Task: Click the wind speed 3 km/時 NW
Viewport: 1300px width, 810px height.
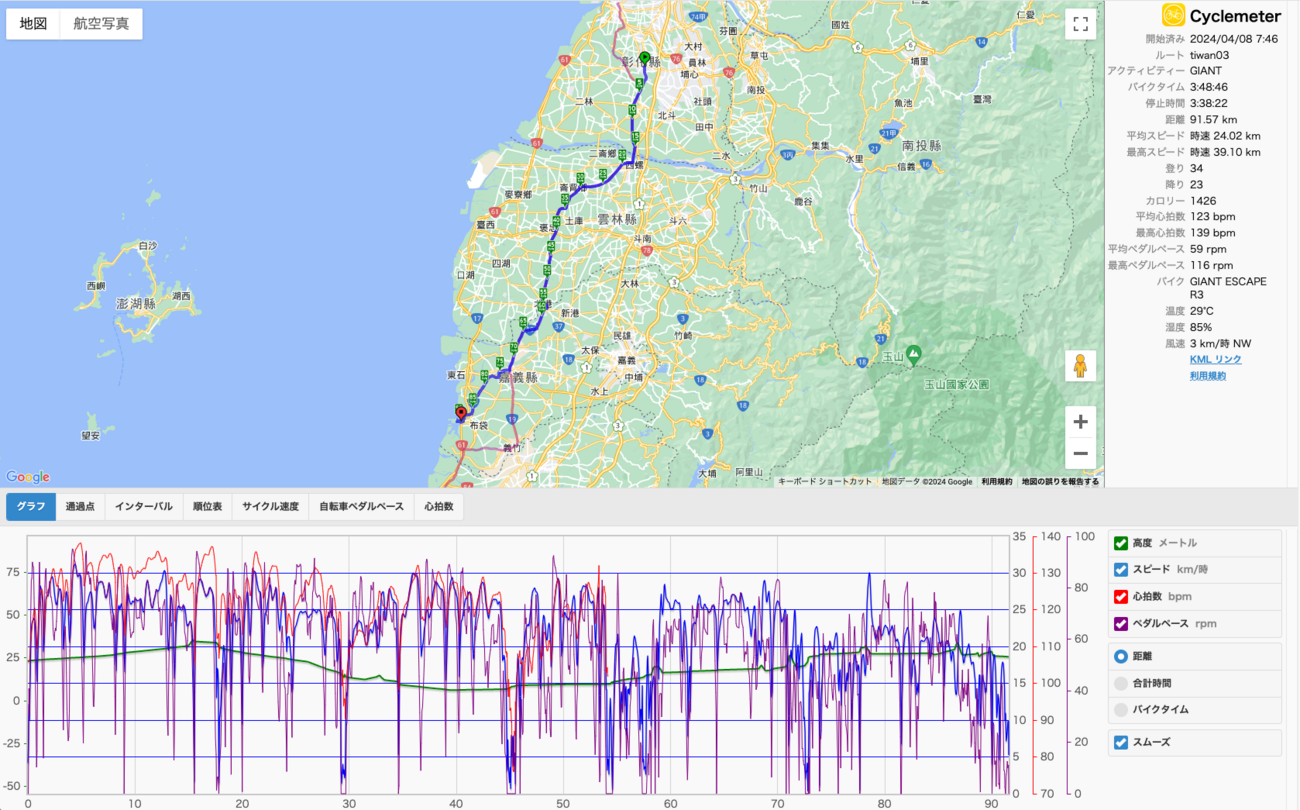Action: (x=1220, y=344)
